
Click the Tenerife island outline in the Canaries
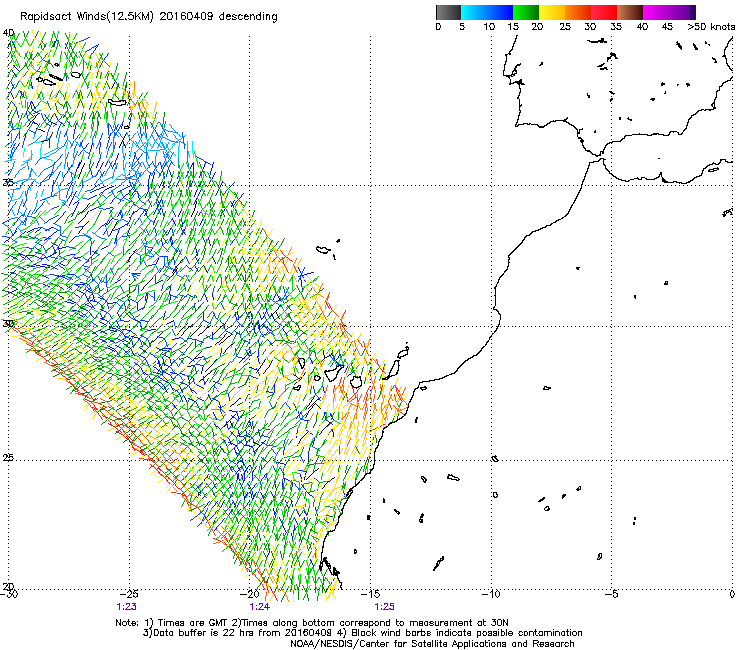[x=334, y=372]
